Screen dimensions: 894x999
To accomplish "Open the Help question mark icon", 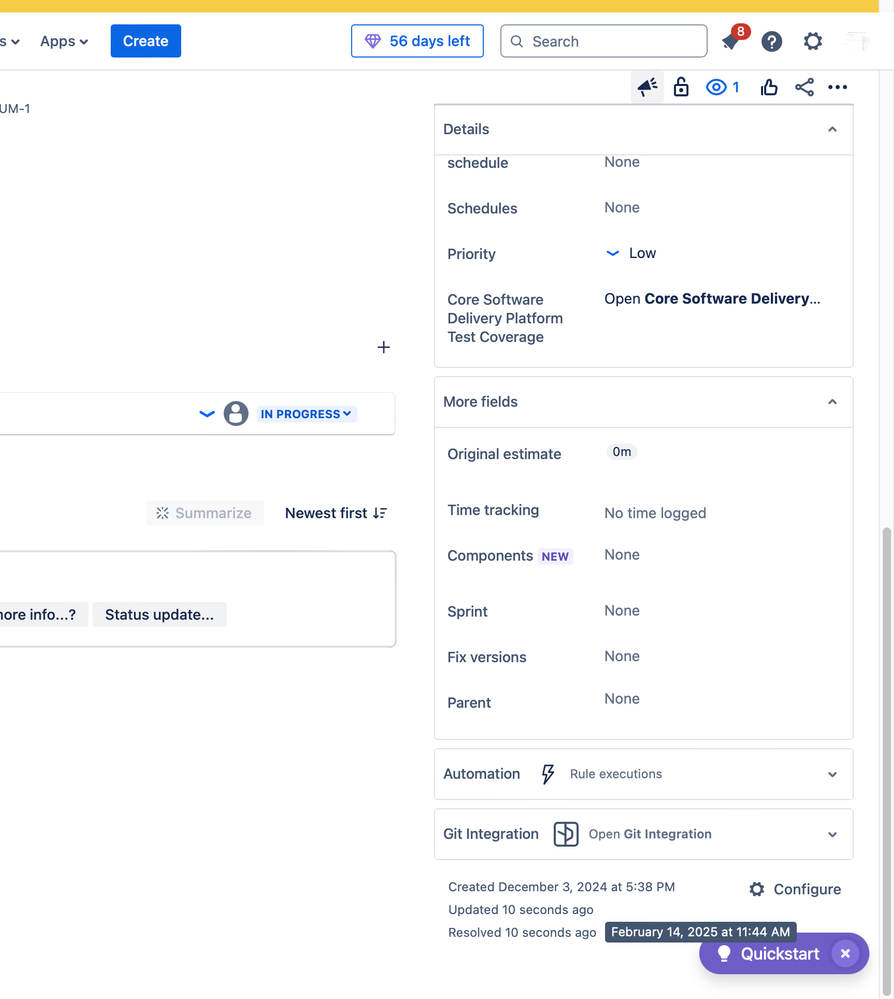I will tap(772, 41).
